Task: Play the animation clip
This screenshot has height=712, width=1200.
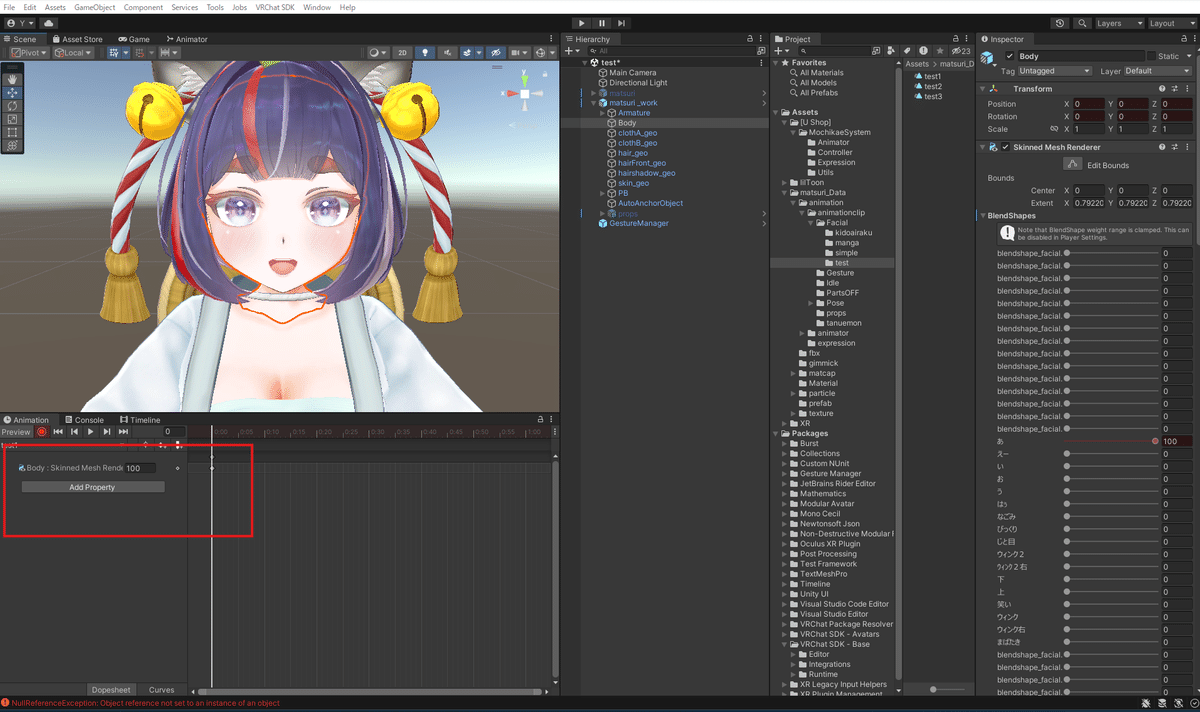Action: 91,432
